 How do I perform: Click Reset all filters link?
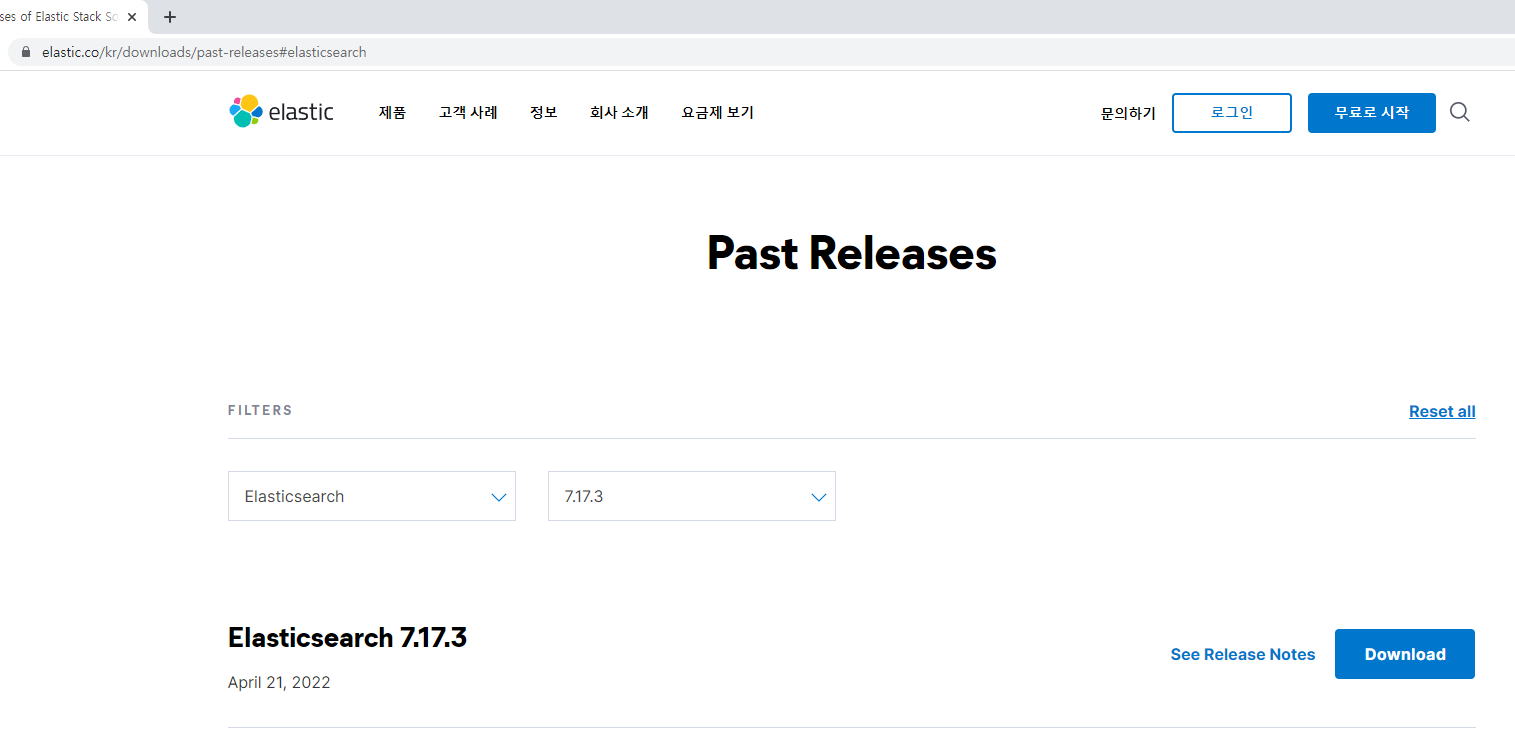[1442, 411]
